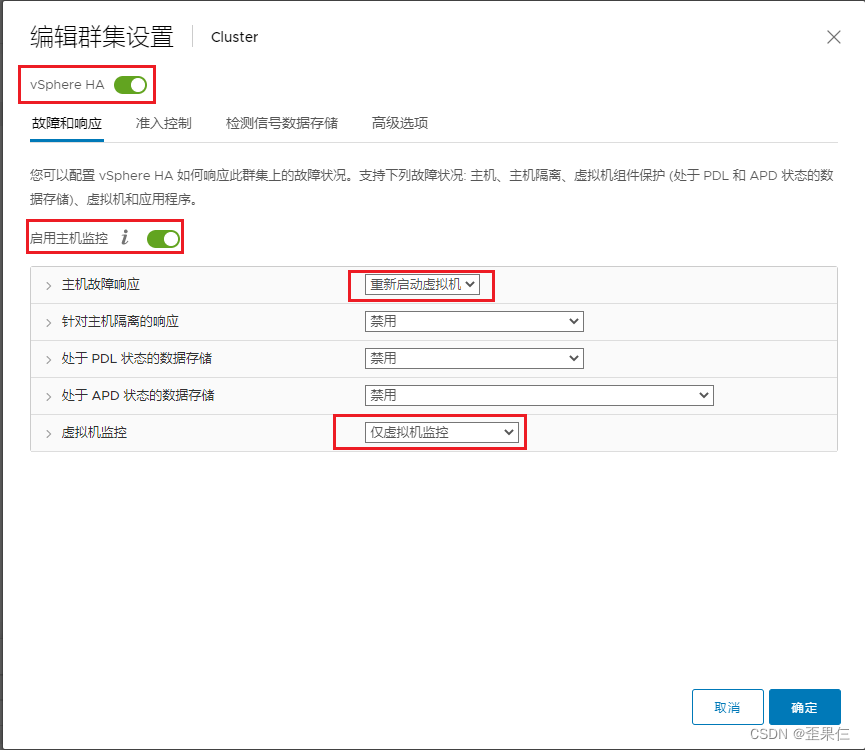The height and width of the screenshot is (750, 865).
Task: Toggle the vSphere HA switch
Action: [130, 85]
